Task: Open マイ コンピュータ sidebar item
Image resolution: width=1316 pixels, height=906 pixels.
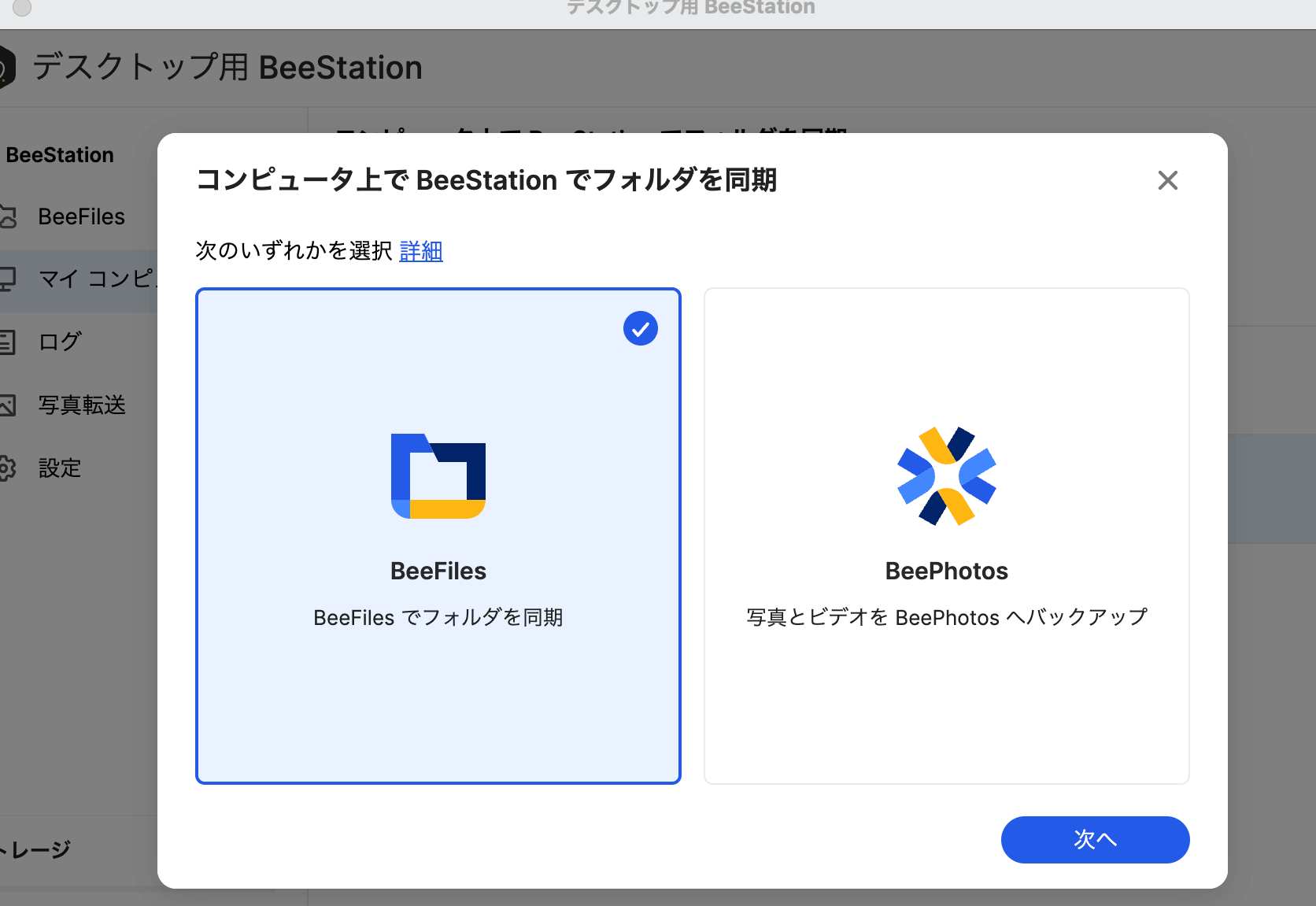Action: click(x=79, y=279)
